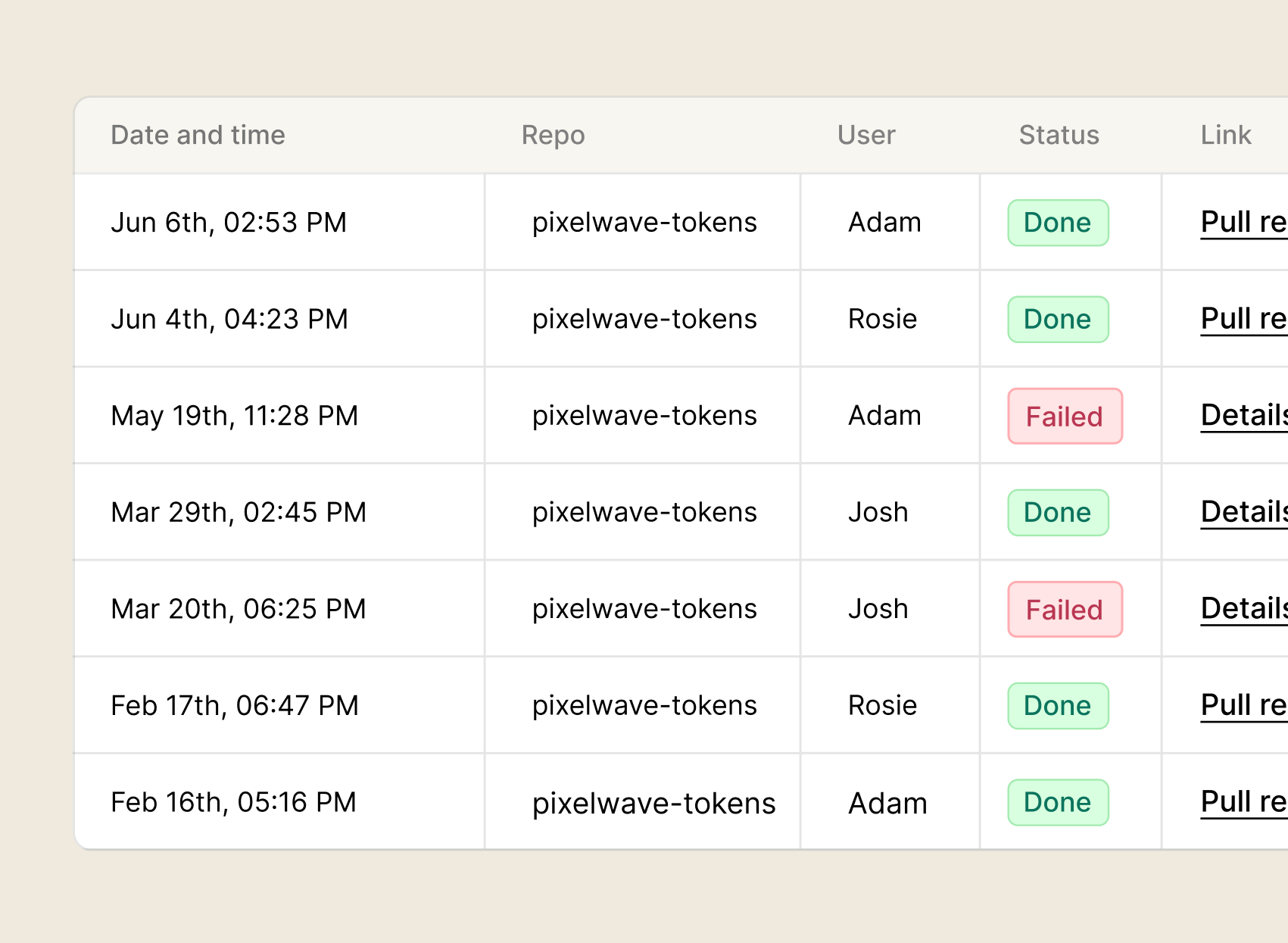Click the Repo column header
This screenshot has width=1288, height=943.
[553, 135]
